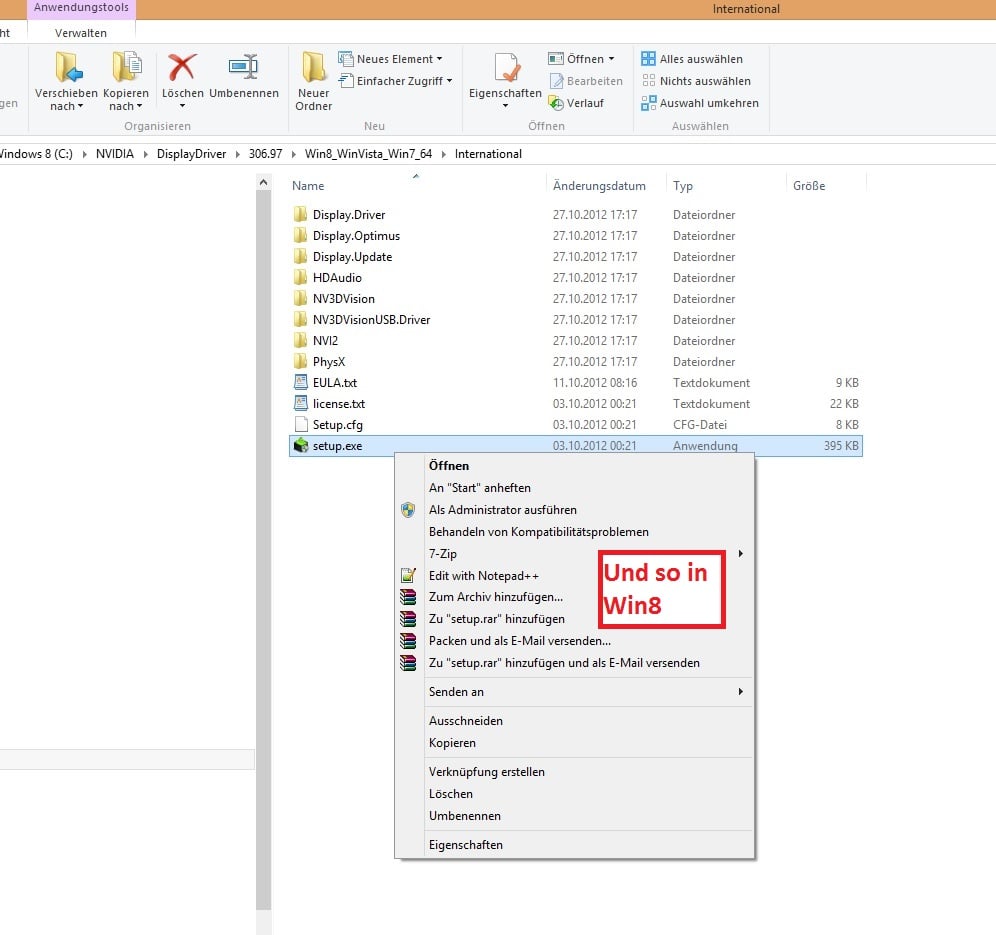This screenshot has height=935, width=996.
Task: Click the navigation pane scroll-up arrow
Action: tap(264, 182)
